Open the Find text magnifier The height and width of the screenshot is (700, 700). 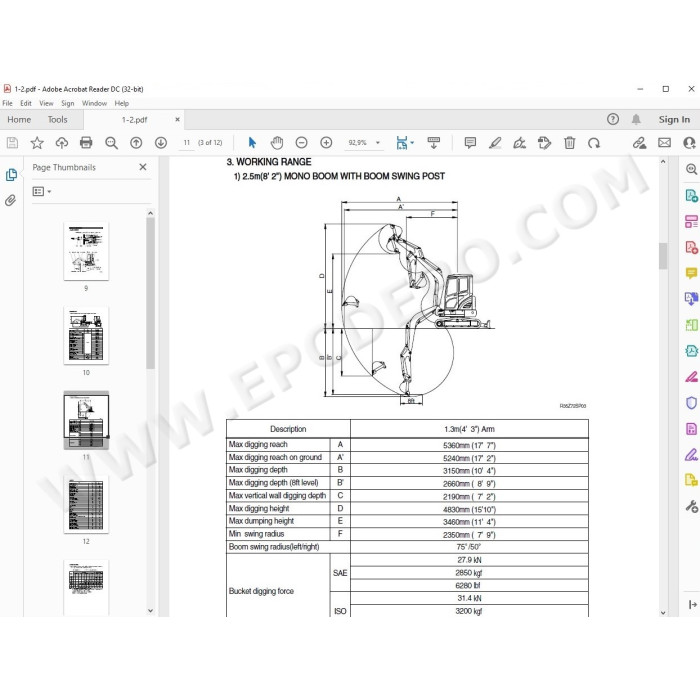tap(111, 143)
